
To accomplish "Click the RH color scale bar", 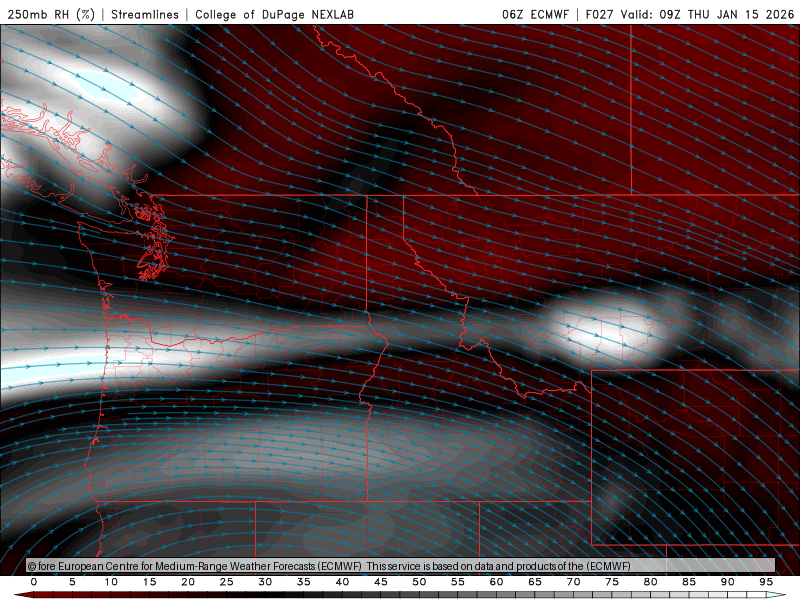I will tap(400, 595).
